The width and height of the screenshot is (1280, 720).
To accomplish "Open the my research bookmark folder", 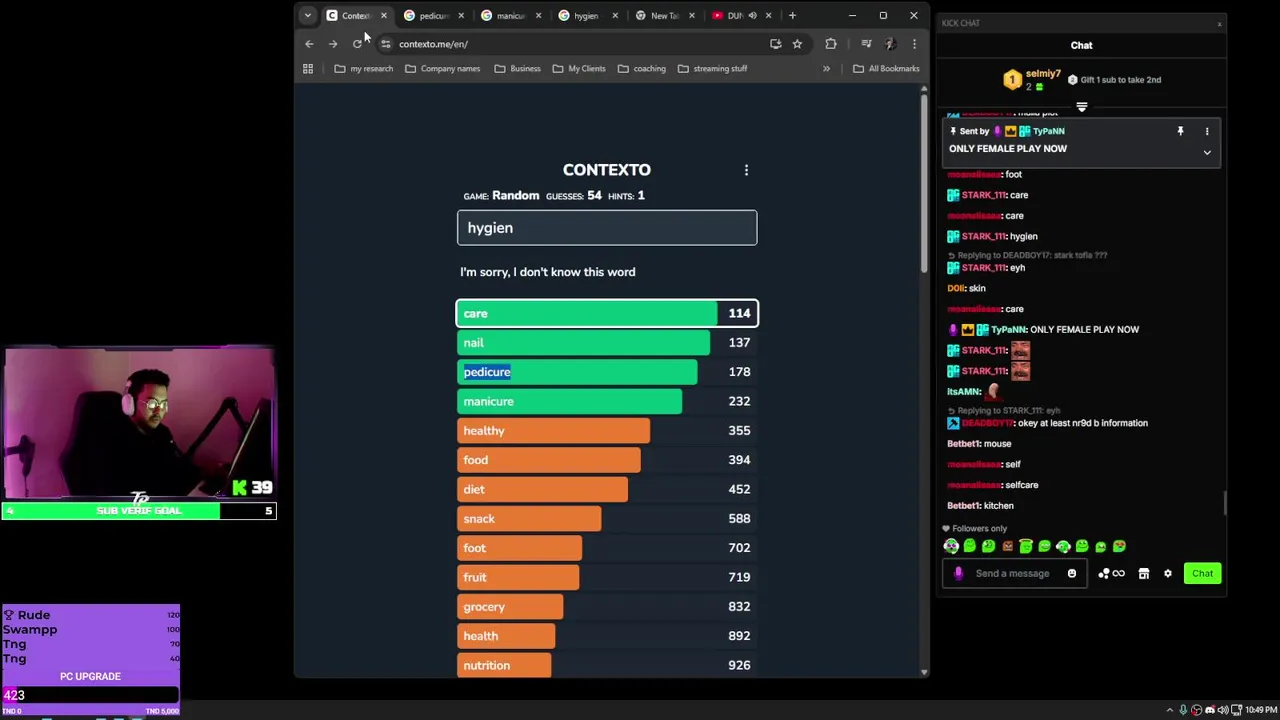I will [x=364, y=69].
